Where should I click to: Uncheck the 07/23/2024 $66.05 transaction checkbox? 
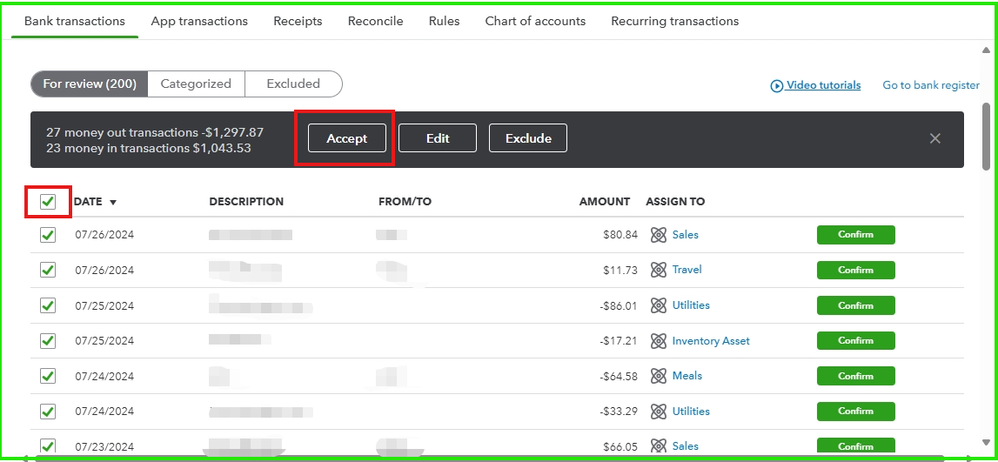coord(48,446)
